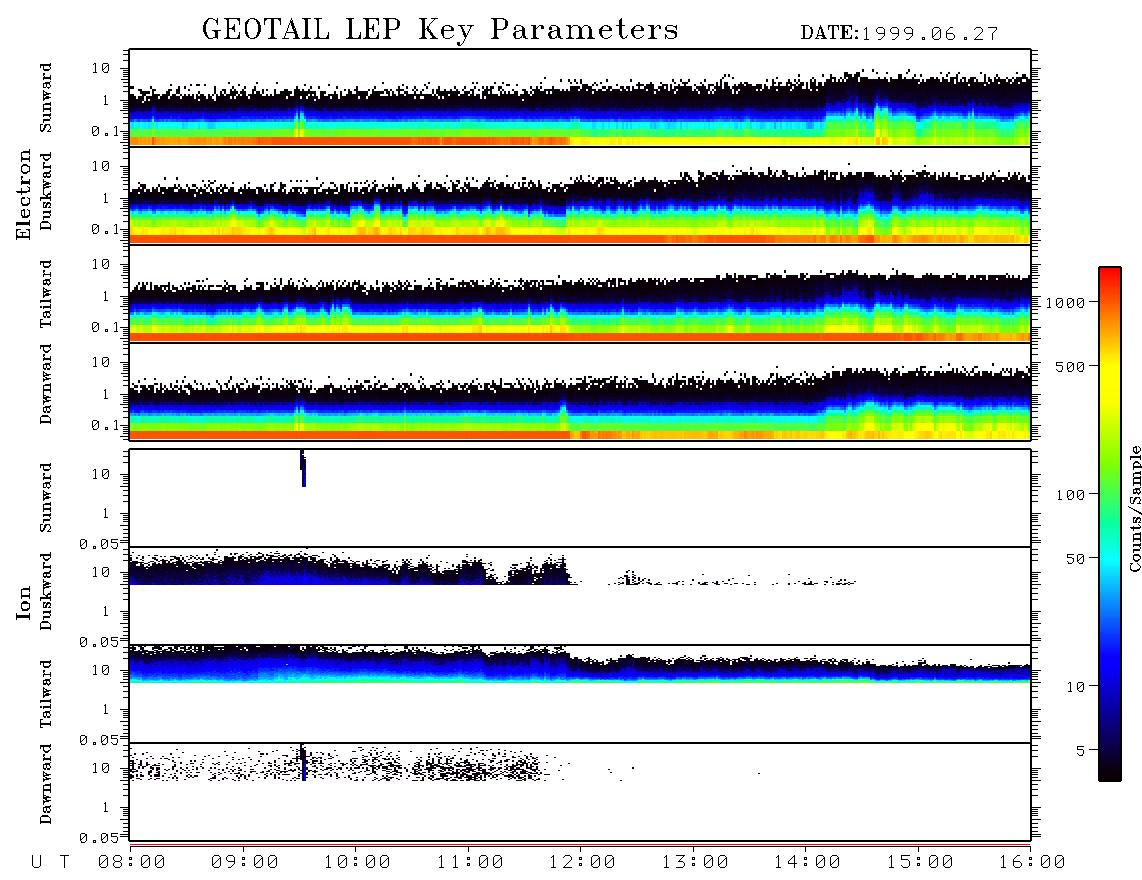Click the 0.1 tick of Electron Dawnward panel
The width and height of the screenshot is (1142, 880).
point(105,425)
